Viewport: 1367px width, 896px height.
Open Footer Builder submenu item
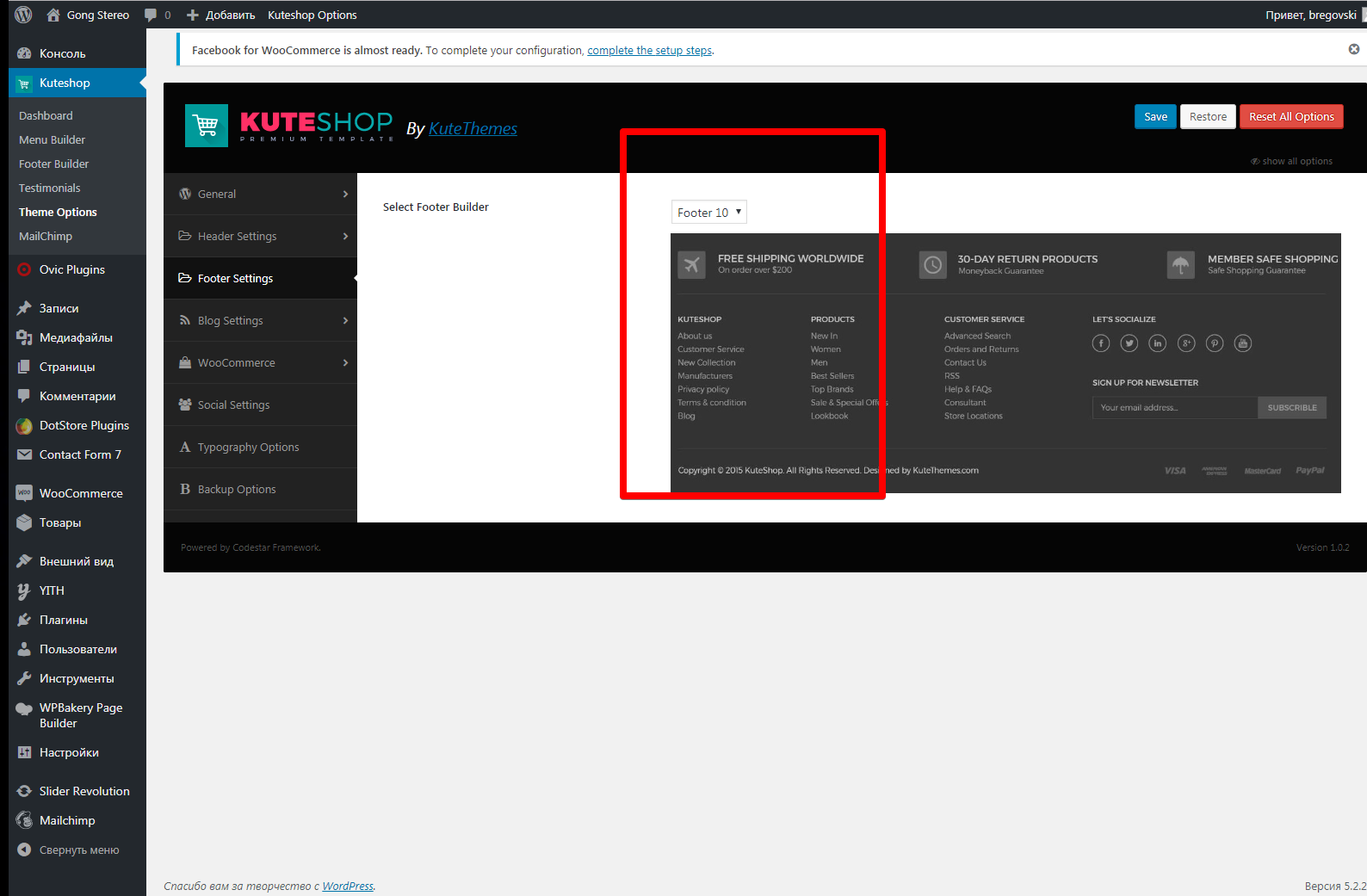pos(54,164)
